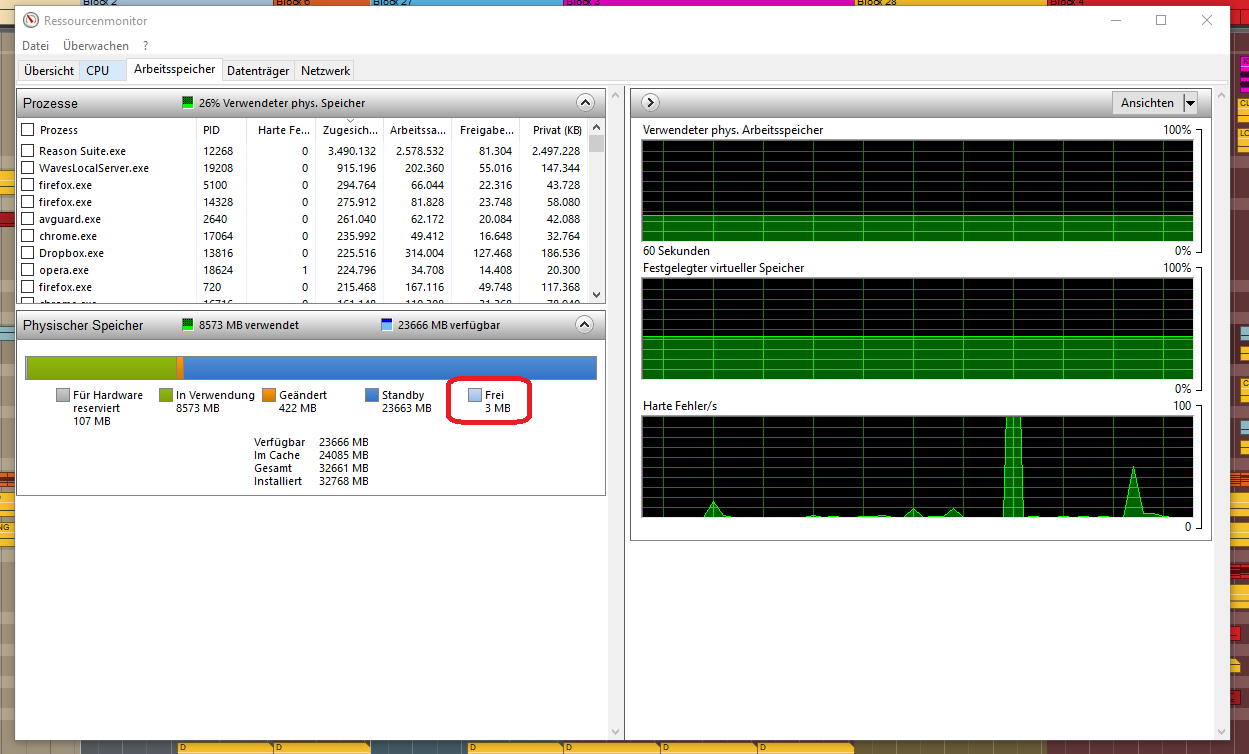1249x754 pixels.
Task: Open the Überwachen menu
Action: [95, 46]
